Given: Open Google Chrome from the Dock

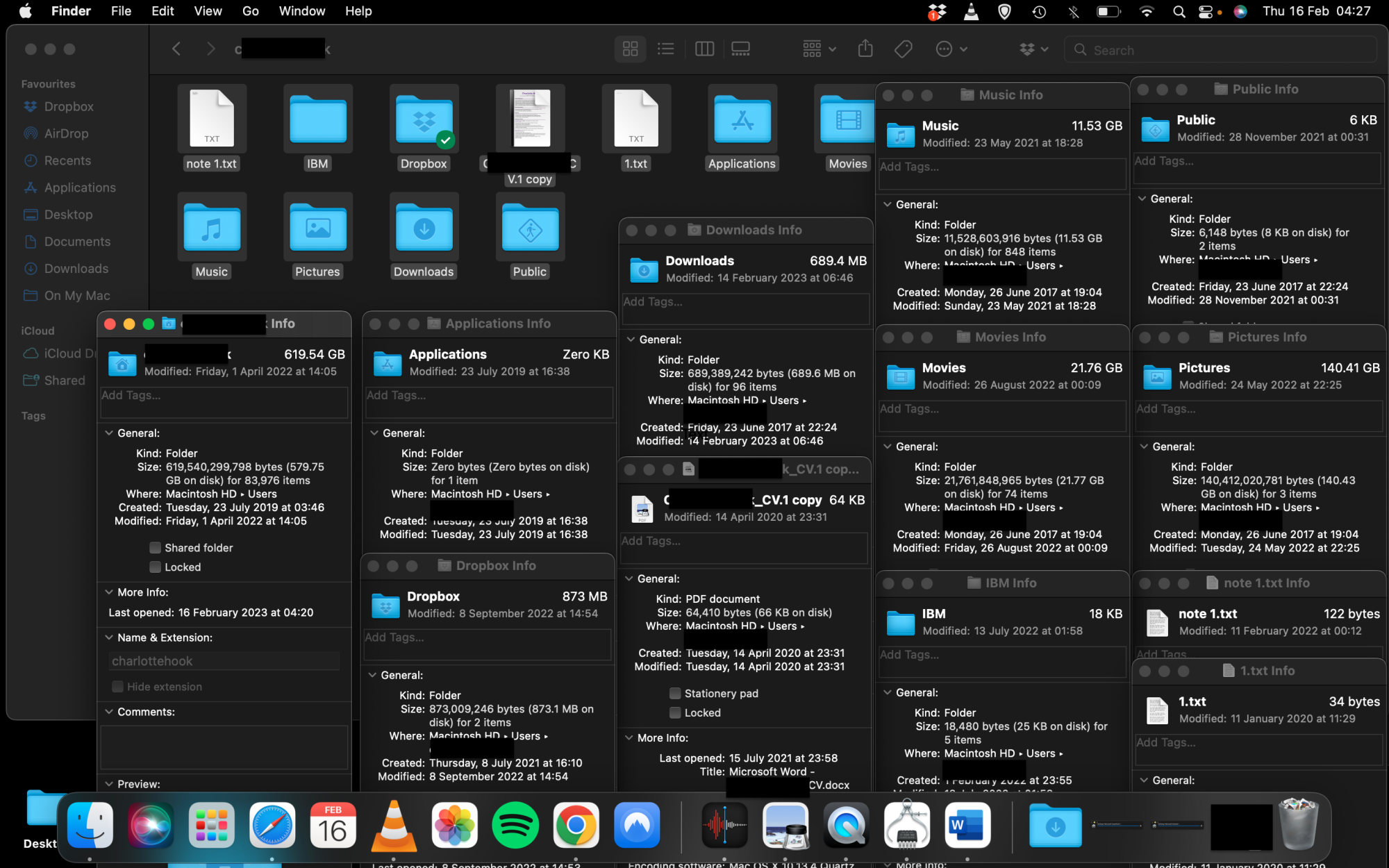Looking at the screenshot, I should [576, 825].
